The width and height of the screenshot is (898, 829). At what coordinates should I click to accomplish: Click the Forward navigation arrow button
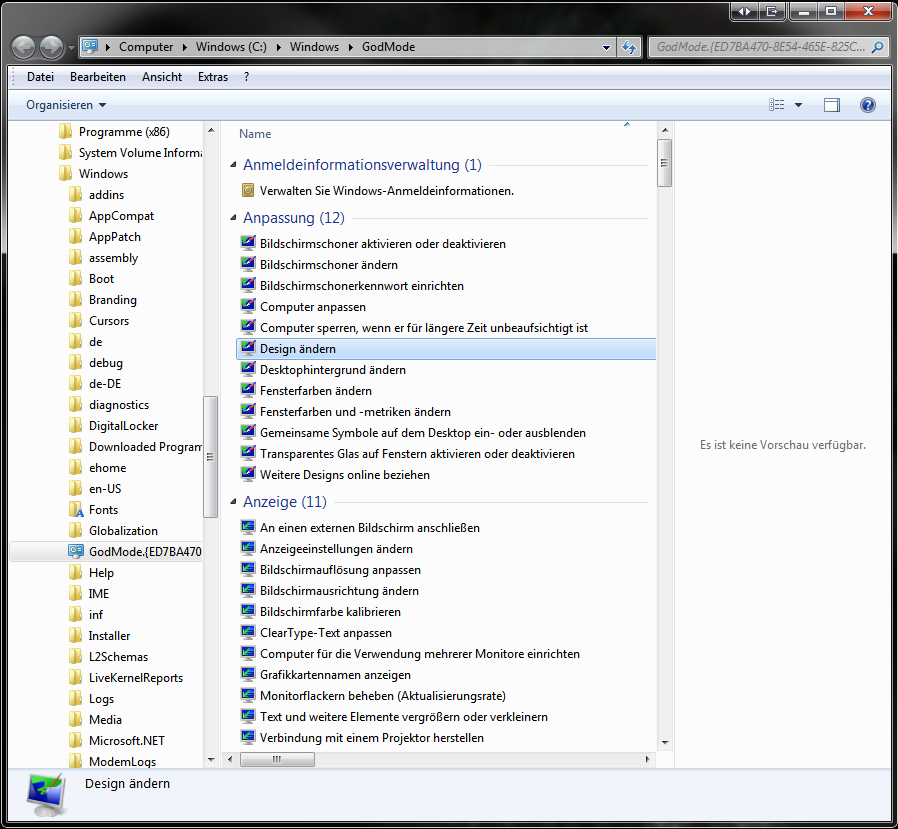click(x=52, y=47)
